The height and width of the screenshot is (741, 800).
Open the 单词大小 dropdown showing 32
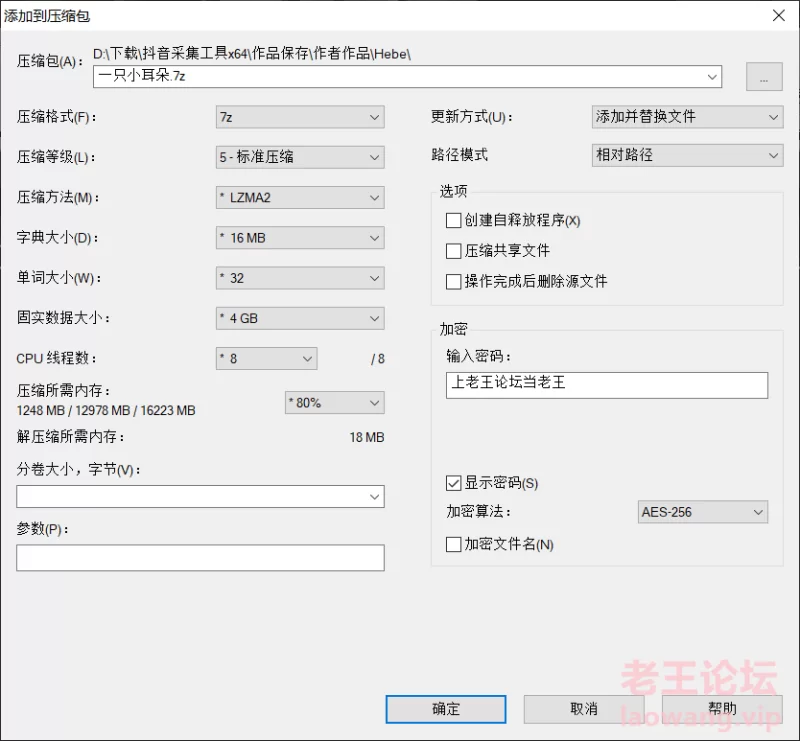pos(300,278)
